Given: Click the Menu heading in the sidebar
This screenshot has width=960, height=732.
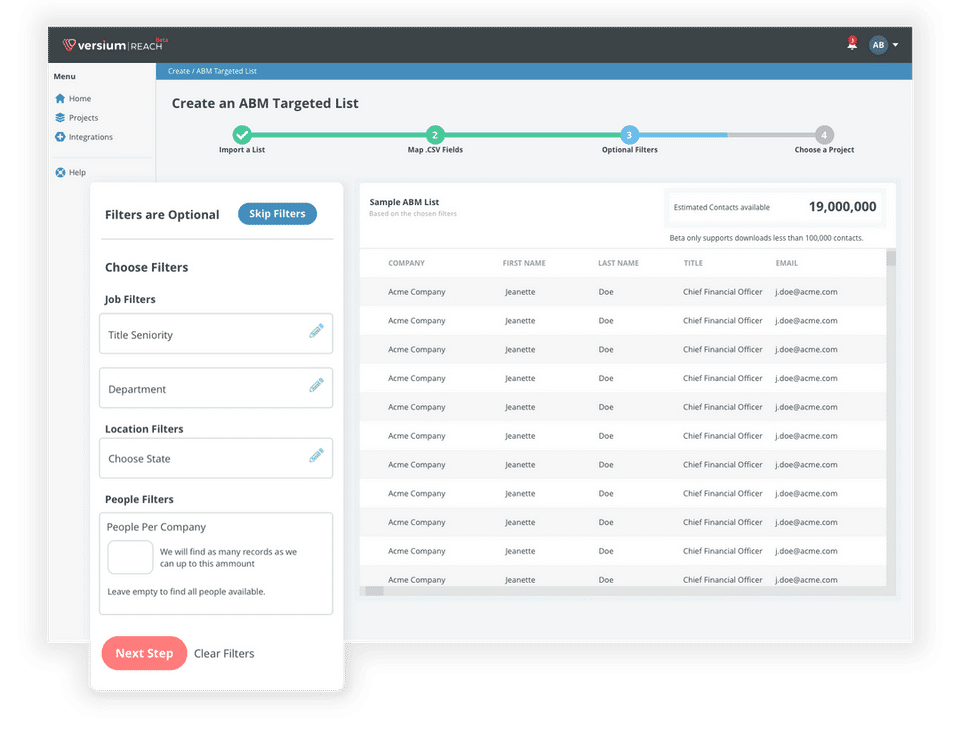Looking at the screenshot, I should pyautogui.click(x=64, y=77).
